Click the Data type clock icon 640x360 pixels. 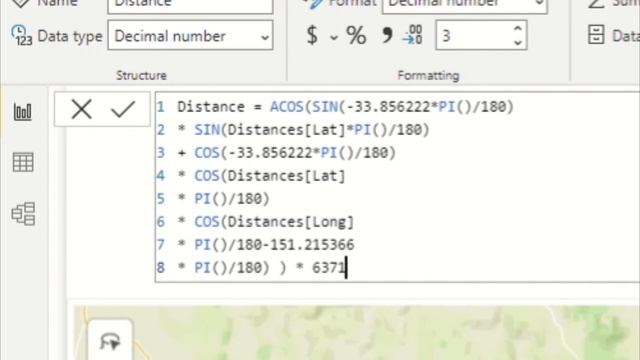point(22,36)
